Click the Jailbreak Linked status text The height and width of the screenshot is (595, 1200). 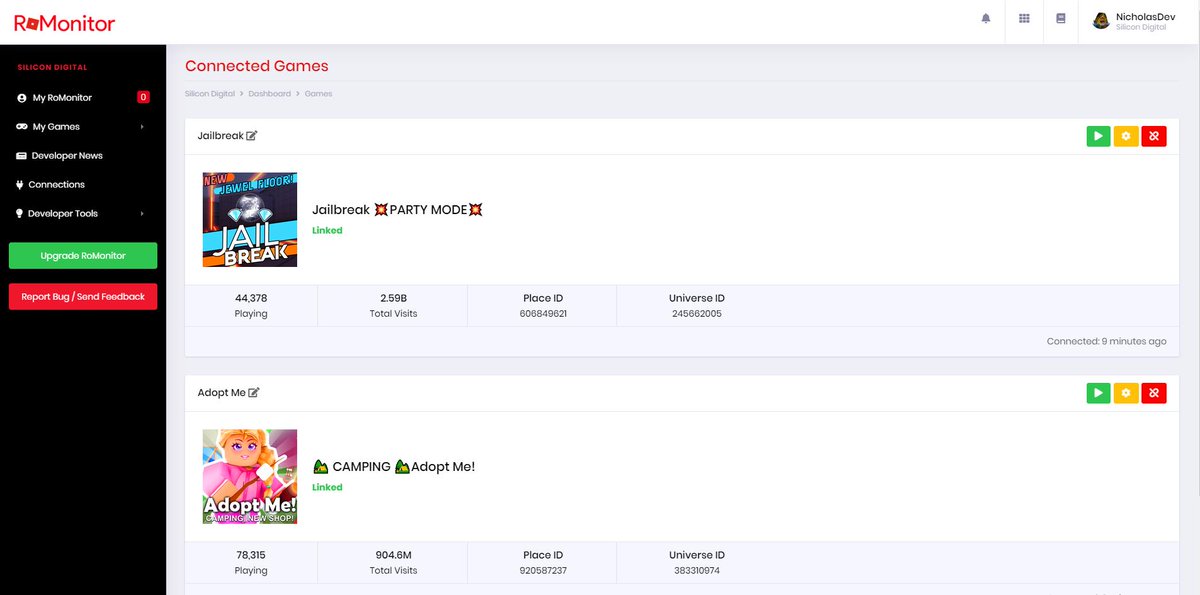click(327, 231)
